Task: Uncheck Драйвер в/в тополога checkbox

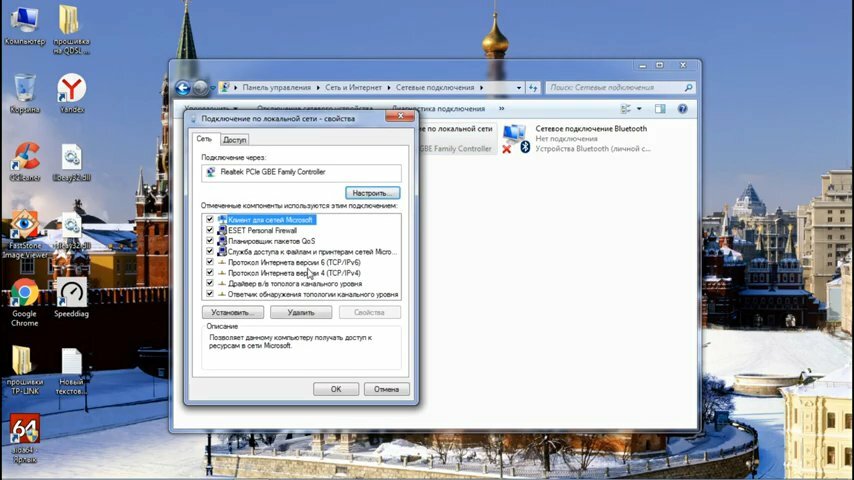Action: pyautogui.click(x=210, y=283)
